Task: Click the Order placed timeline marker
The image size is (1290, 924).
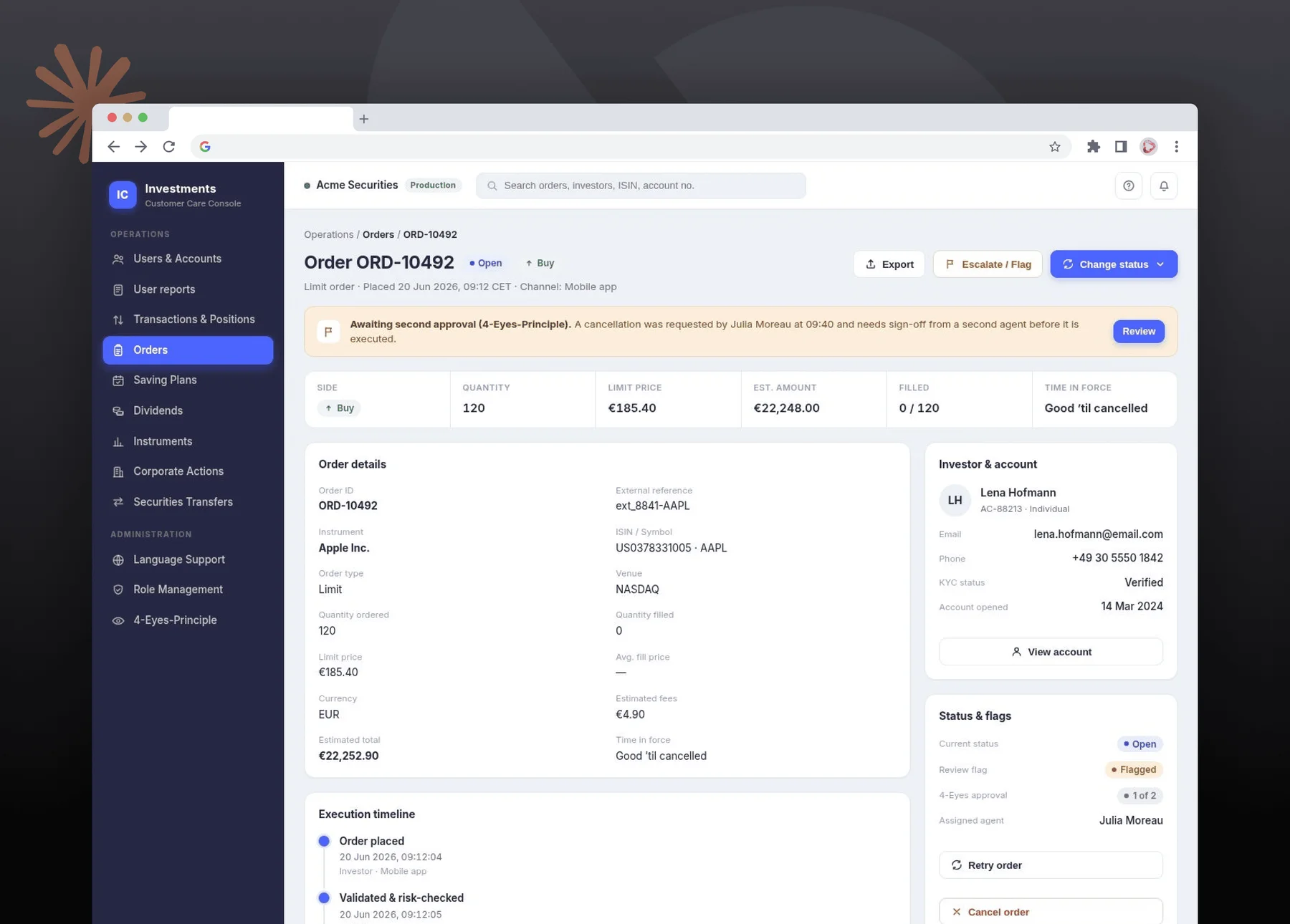Action: [324, 841]
